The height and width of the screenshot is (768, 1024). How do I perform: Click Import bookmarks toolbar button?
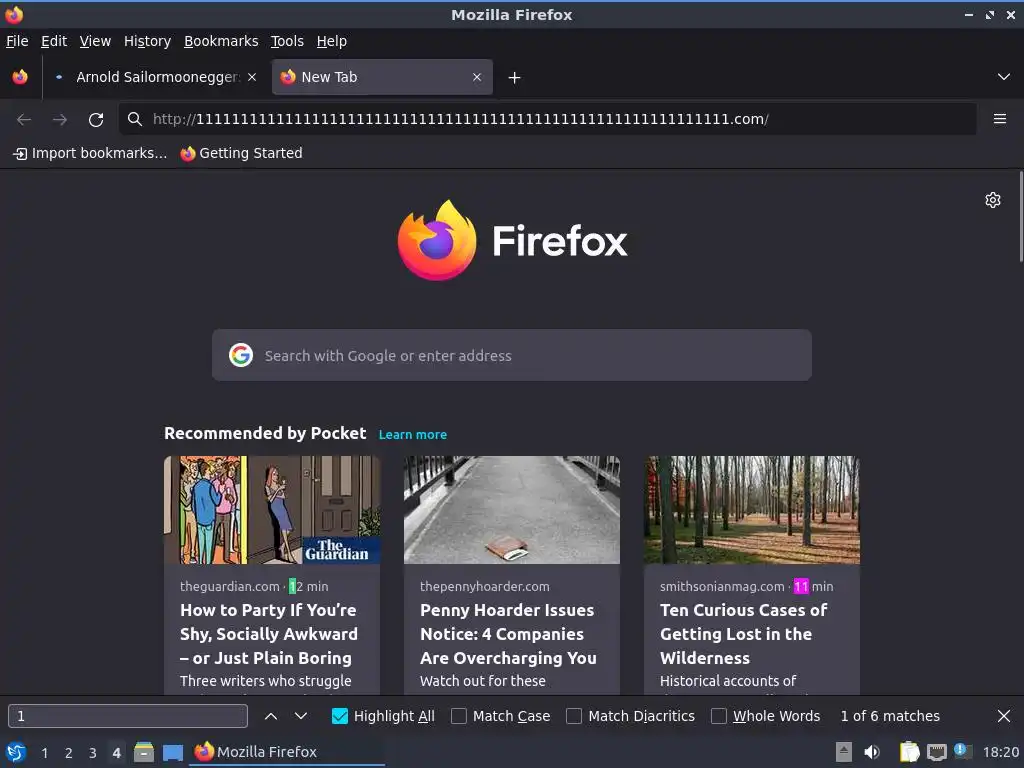[90, 153]
